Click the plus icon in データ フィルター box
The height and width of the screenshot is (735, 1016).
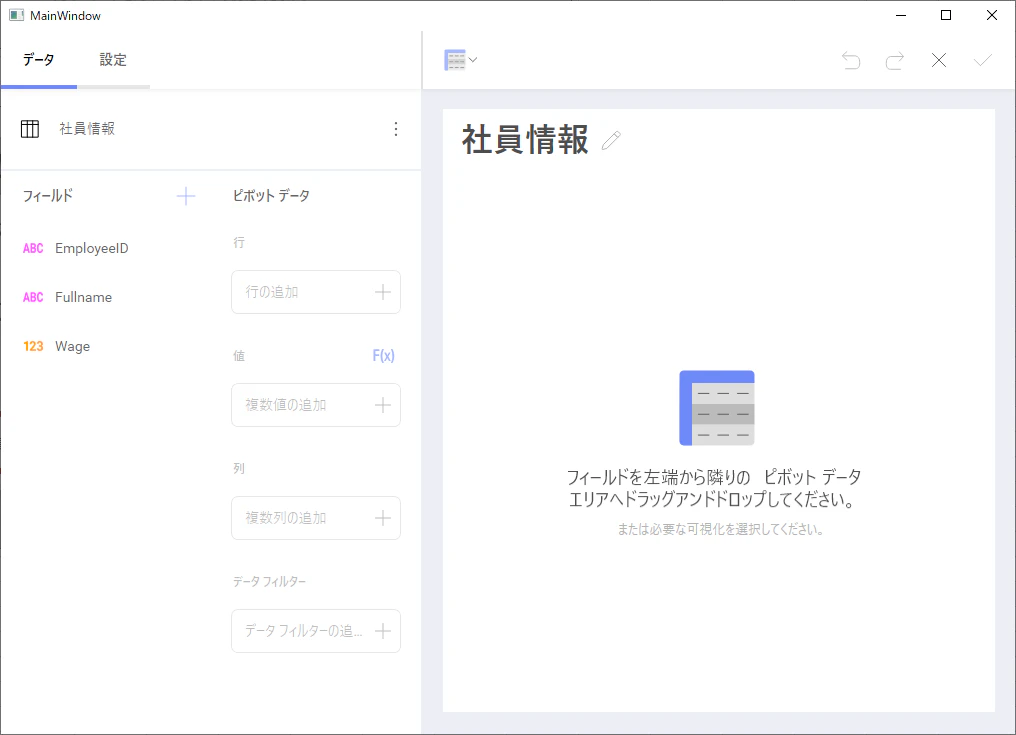383,631
